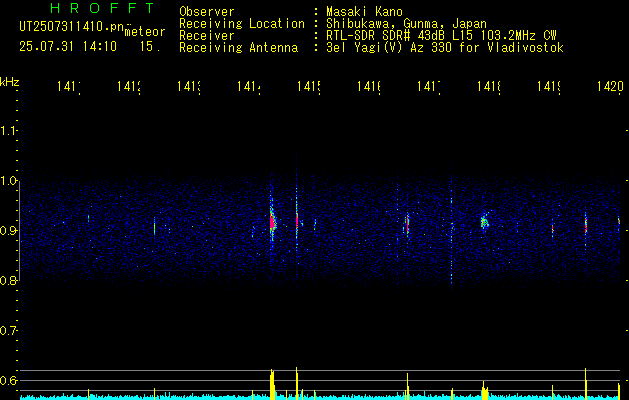The image size is (629, 400).
Task: Click the 1418 time axis label
Action: 489,86
